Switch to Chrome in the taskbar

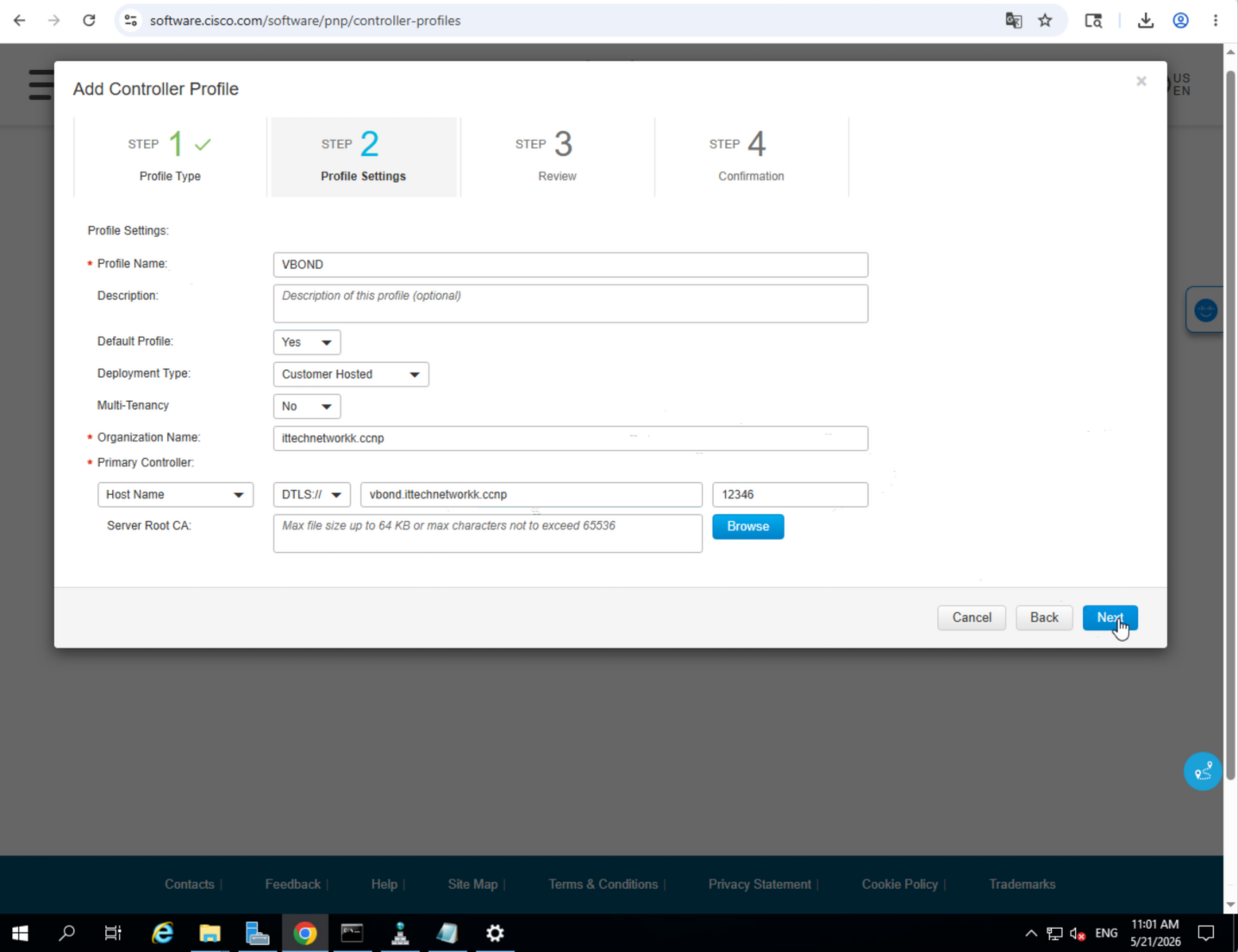point(304,933)
